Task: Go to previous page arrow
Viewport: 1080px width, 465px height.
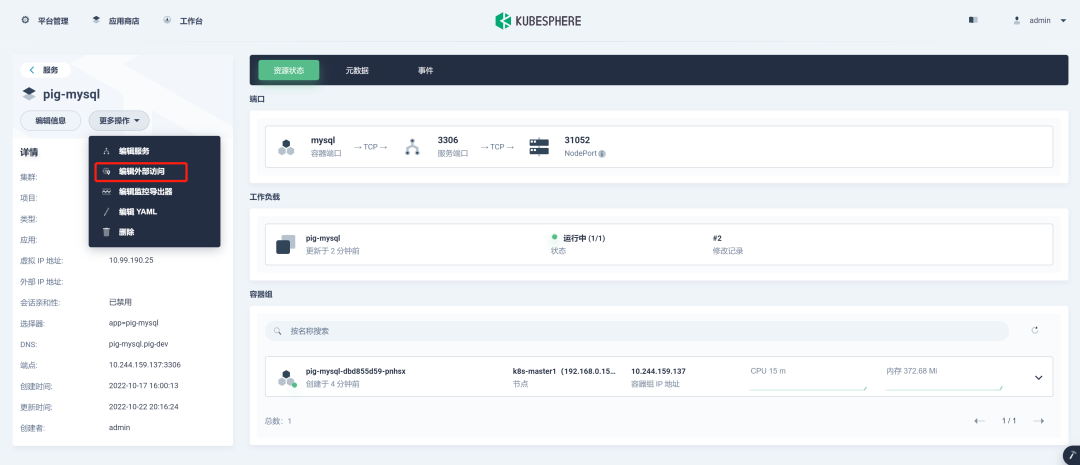Action: [x=979, y=421]
